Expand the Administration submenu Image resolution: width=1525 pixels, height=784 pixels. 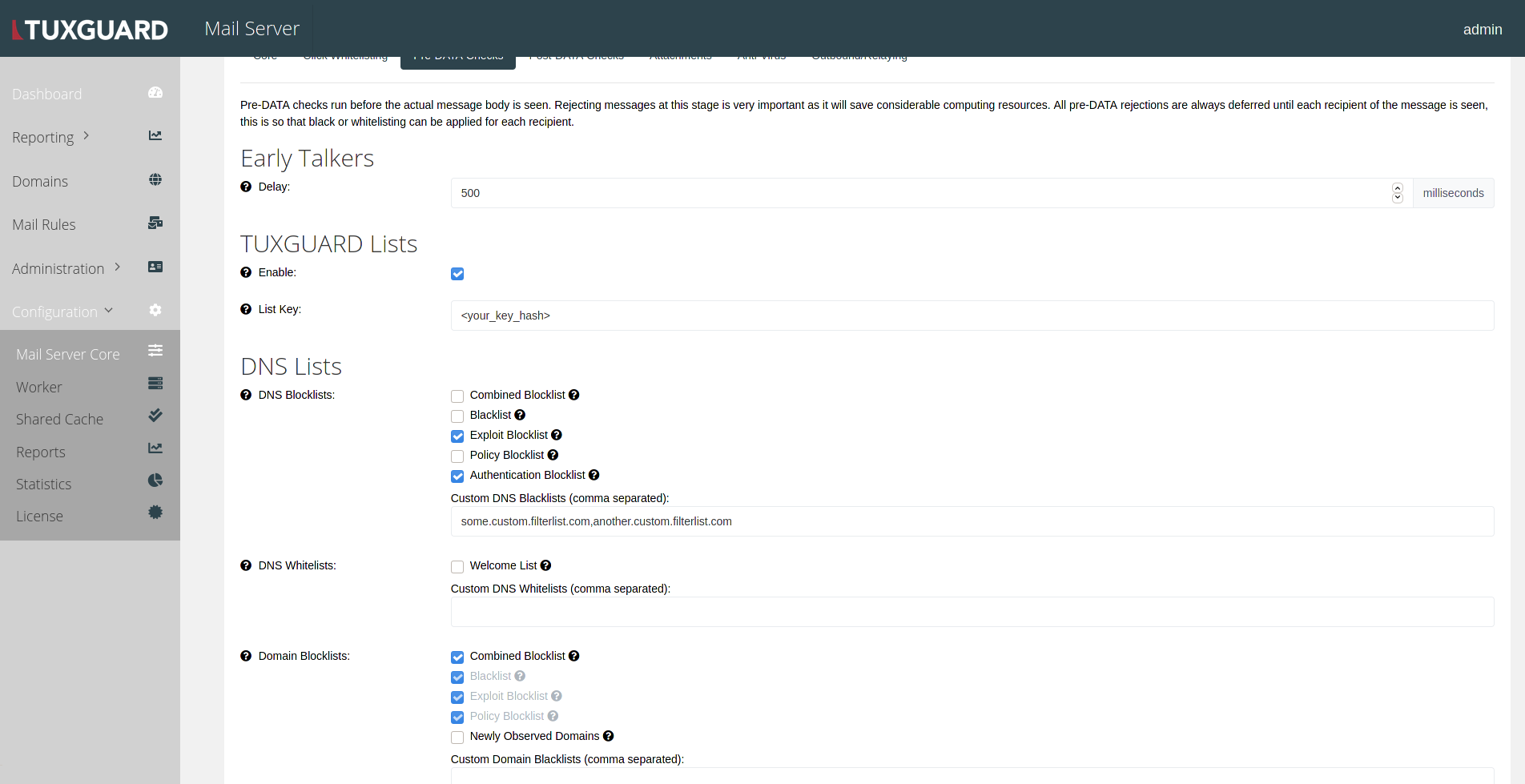pos(118,267)
